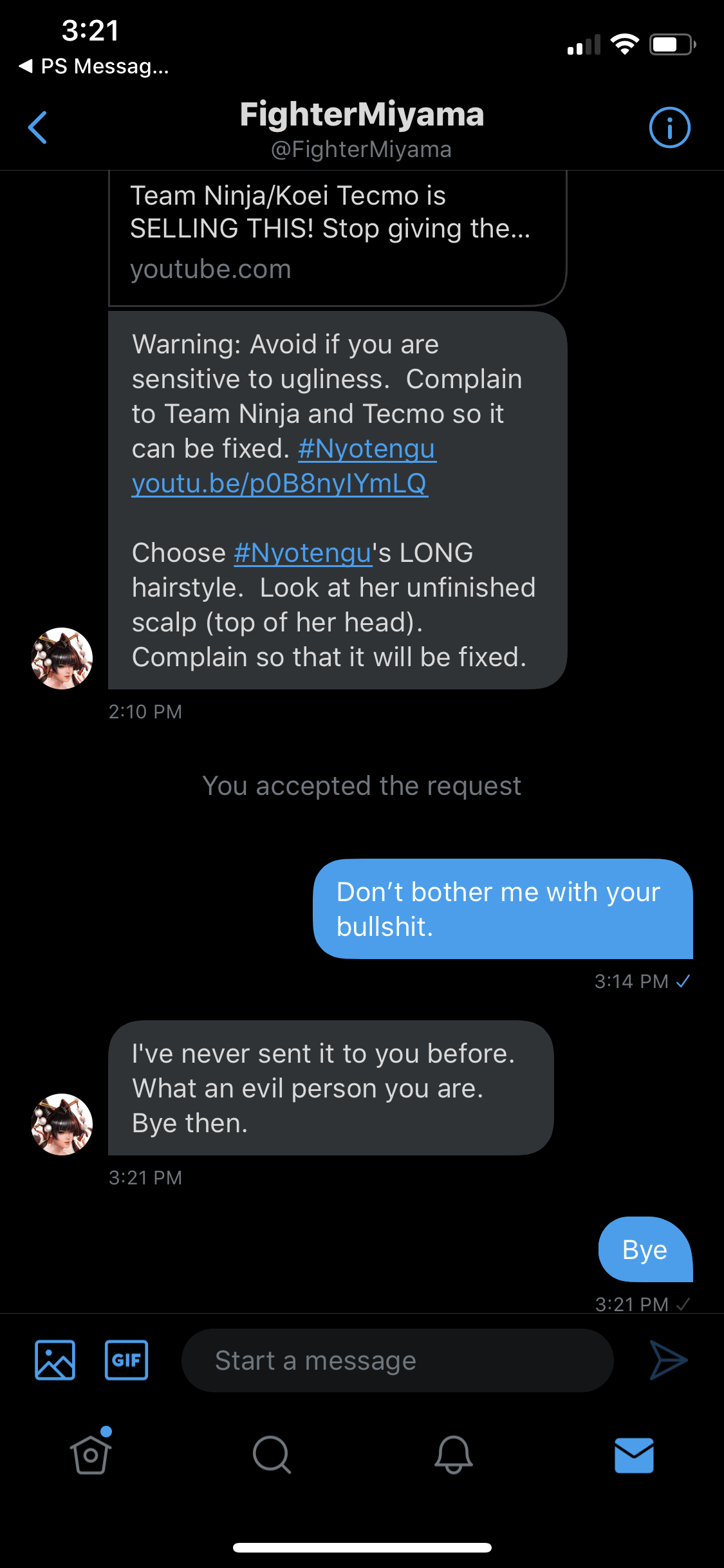The height and width of the screenshot is (1568, 724).
Task: Tap the Start a message field
Action: [397, 1360]
